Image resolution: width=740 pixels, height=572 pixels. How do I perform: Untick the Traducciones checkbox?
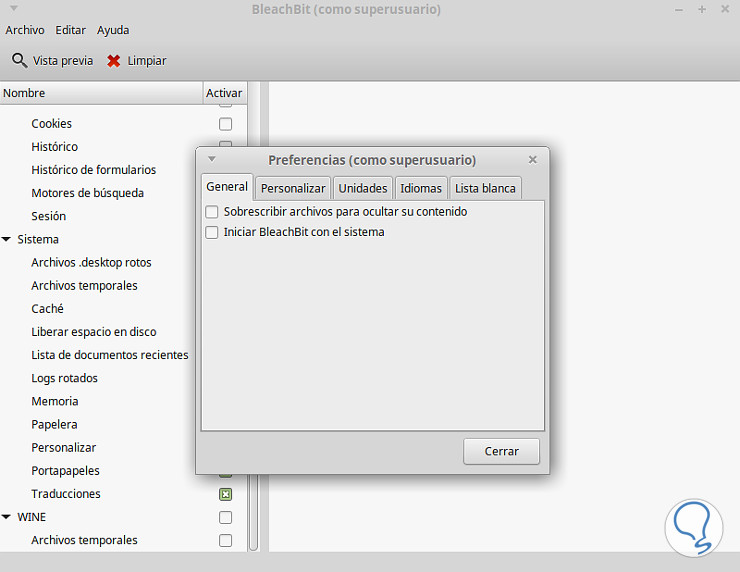226,494
